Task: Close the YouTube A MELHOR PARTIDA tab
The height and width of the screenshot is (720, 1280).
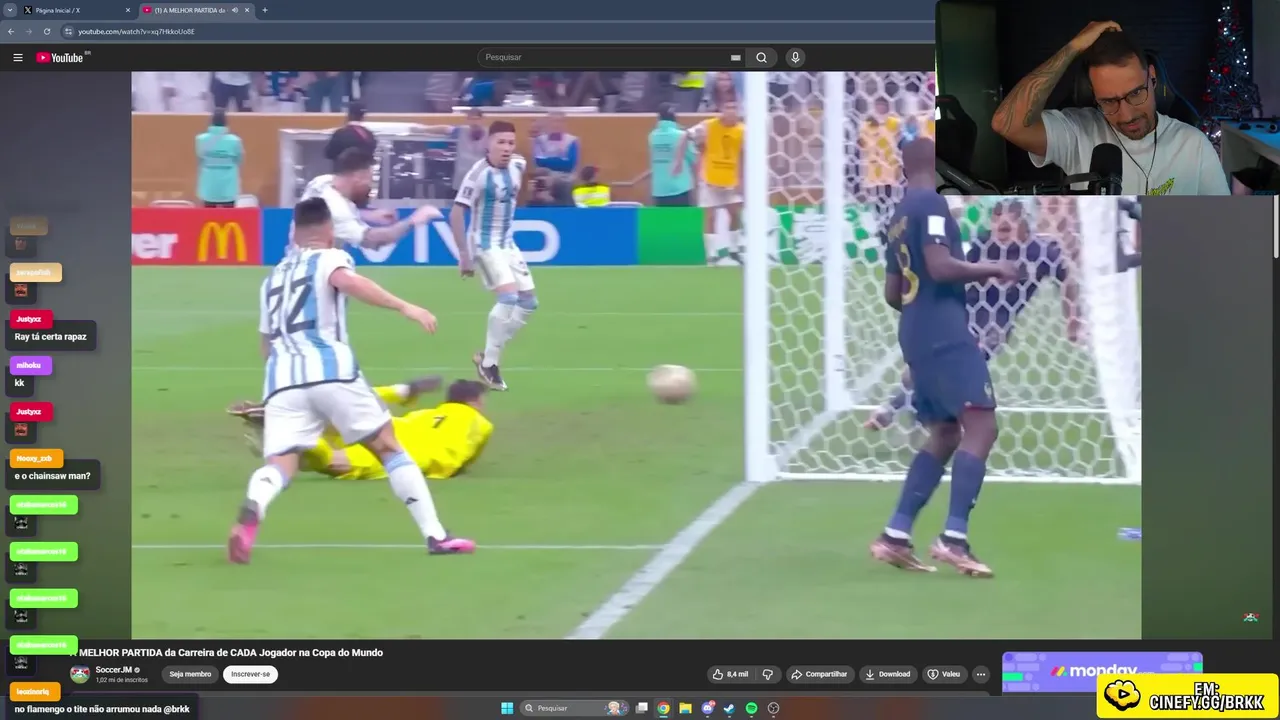Action: pyautogui.click(x=247, y=10)
